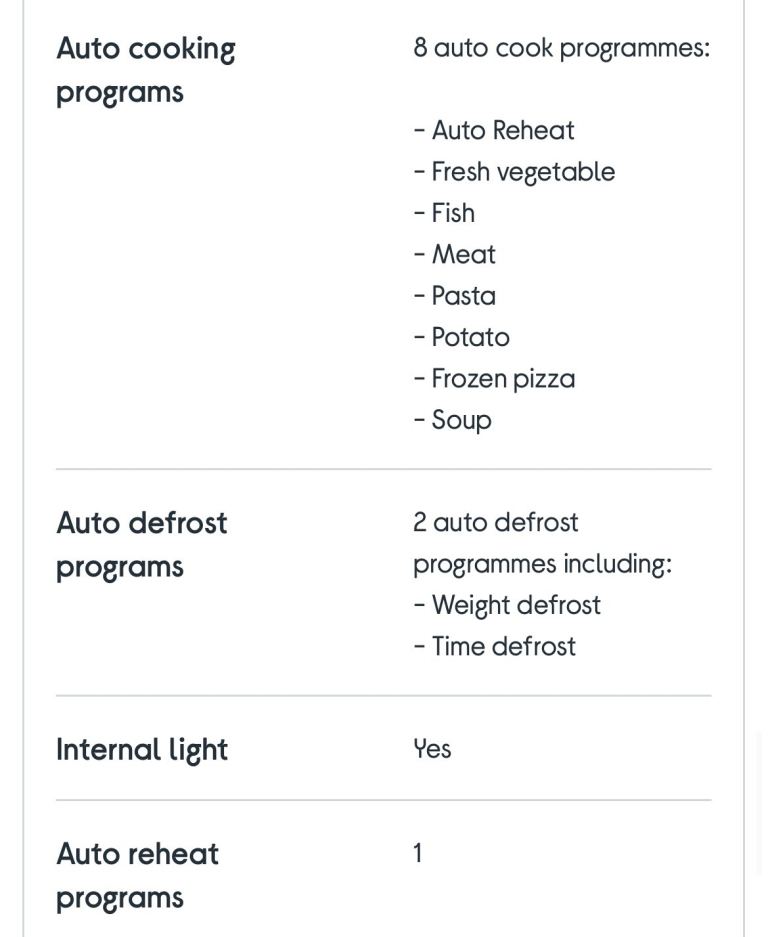Click the '2 auto defrost programmes including:' text
The height and width of the screenshot is (937, 768).
click(542, 543)
